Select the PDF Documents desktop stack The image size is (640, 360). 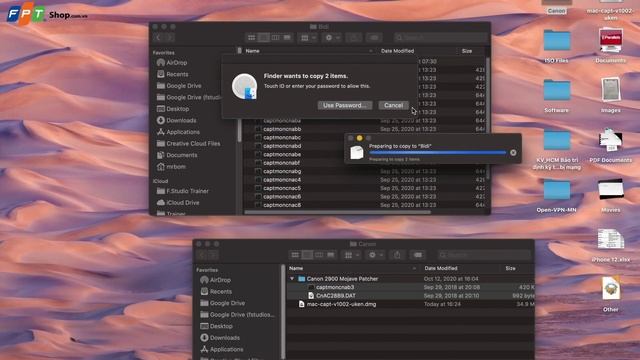610,146
